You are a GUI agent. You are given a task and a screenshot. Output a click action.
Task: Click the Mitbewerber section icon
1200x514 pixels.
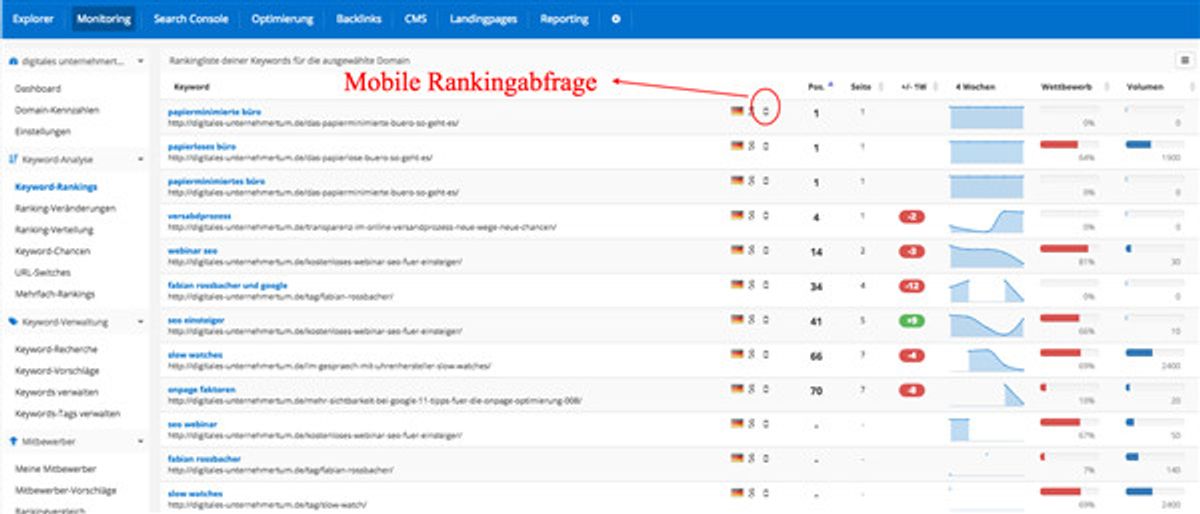(13, 440)
